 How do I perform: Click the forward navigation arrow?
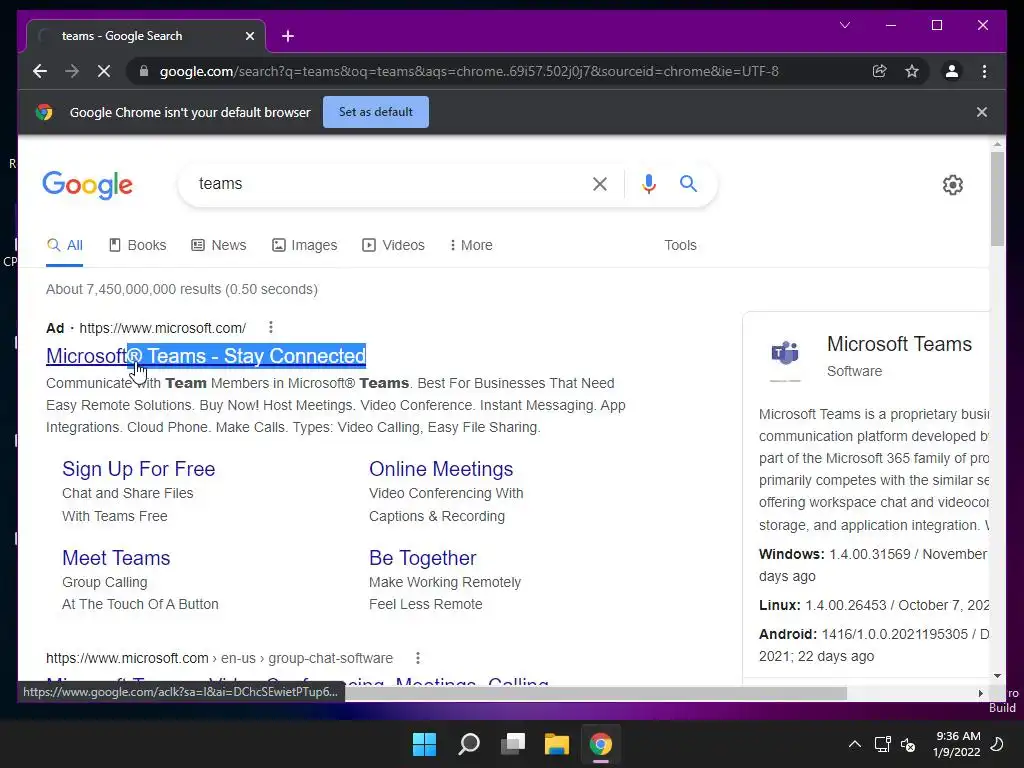pos(72,71)
